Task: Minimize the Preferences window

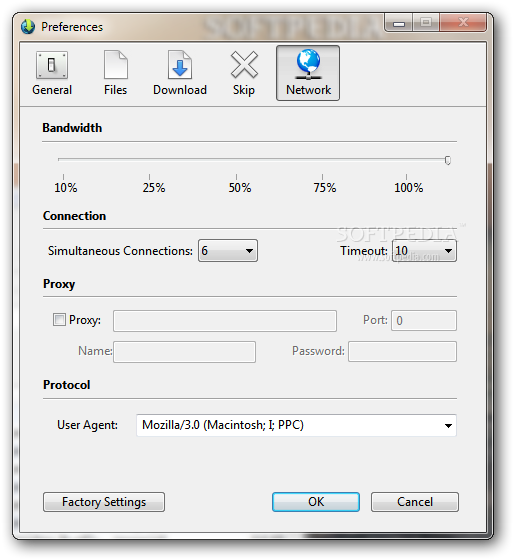Action: pyautogui.click(x=399, y=23)
